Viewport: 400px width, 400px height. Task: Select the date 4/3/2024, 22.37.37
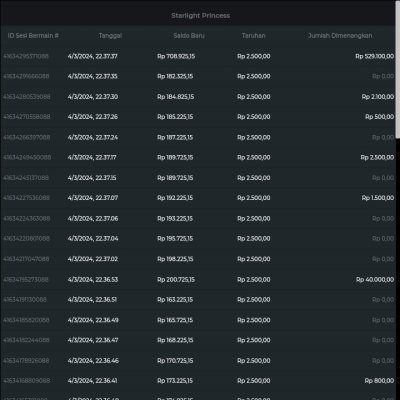tap(93, 56)
